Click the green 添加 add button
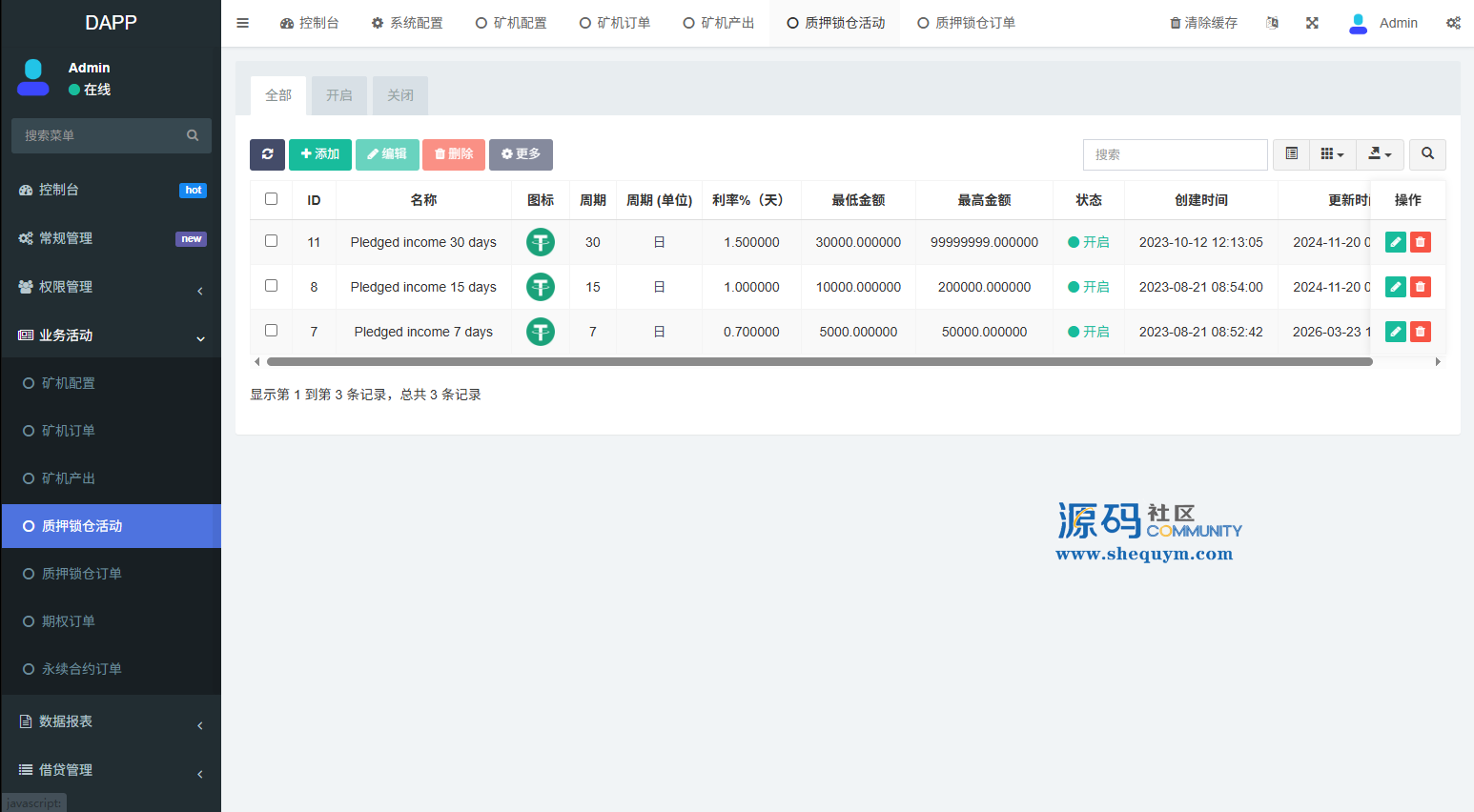 [320, 154]
